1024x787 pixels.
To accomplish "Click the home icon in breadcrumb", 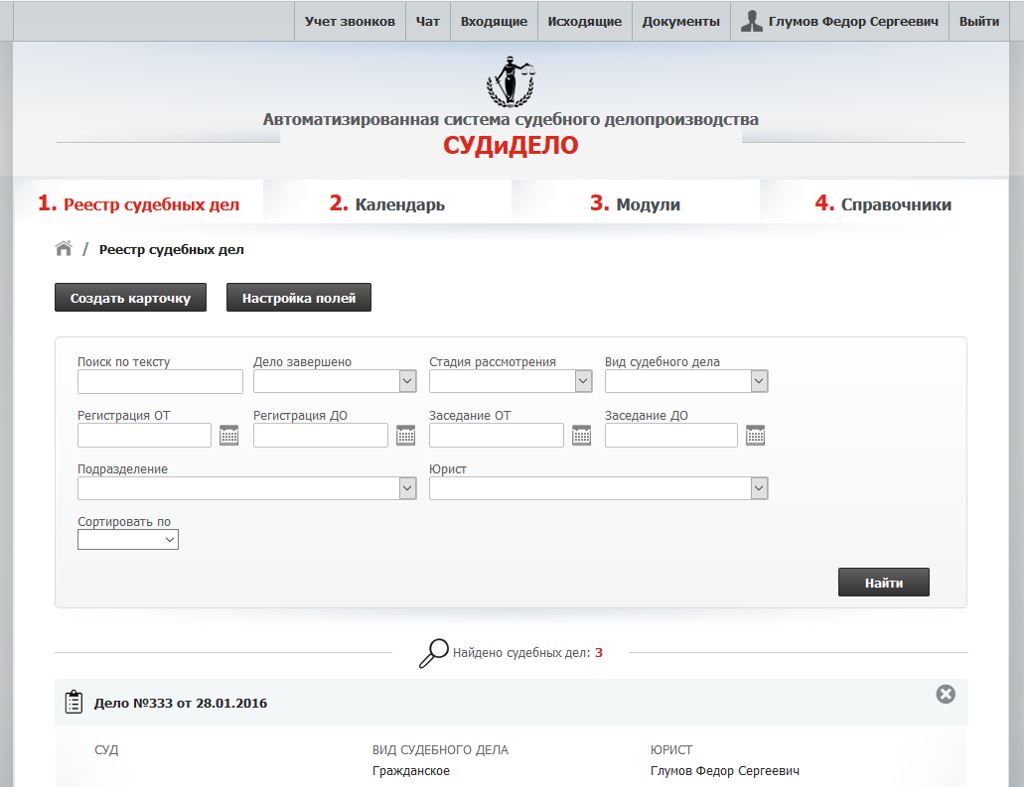I will [x=64, y=249].
